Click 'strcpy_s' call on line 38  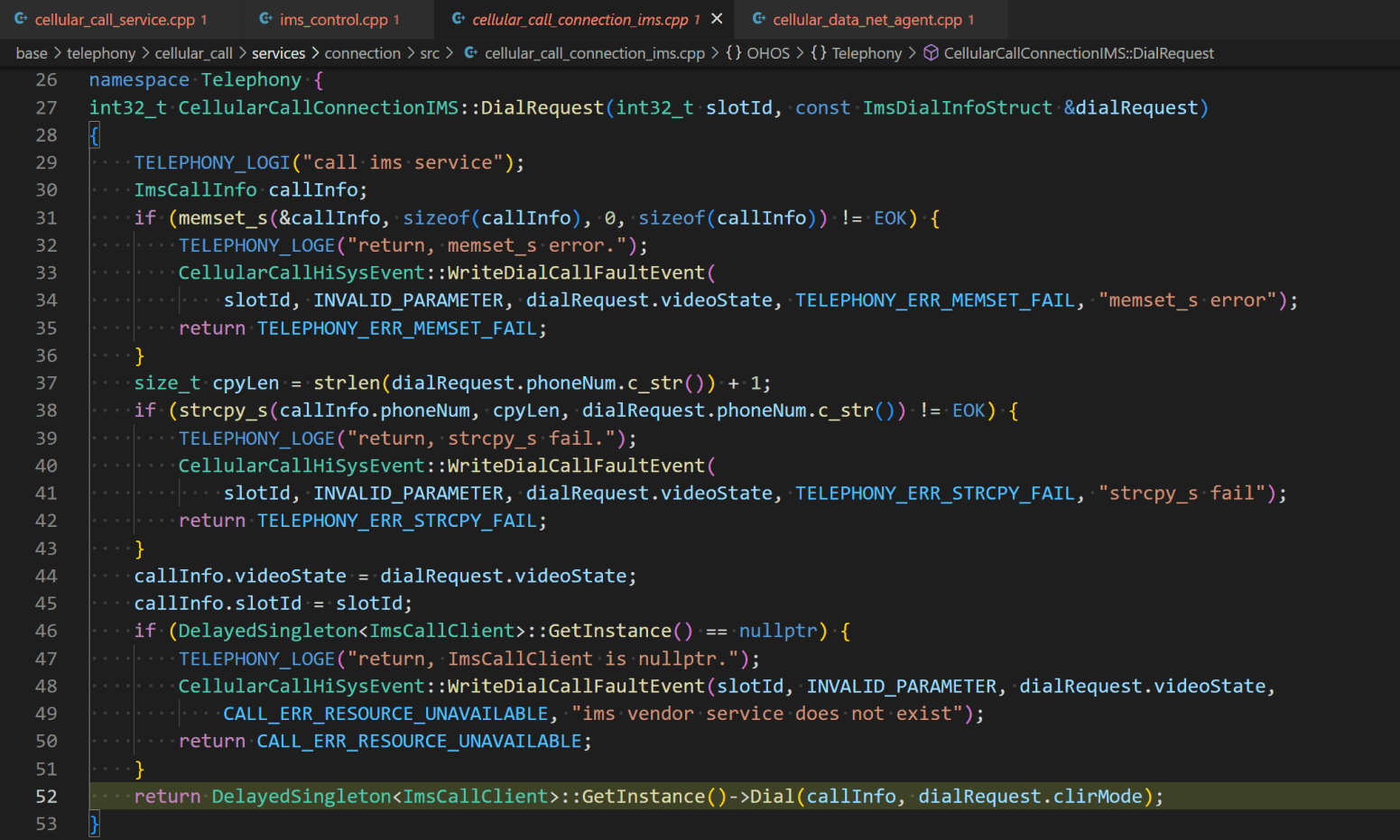point(223,411)
